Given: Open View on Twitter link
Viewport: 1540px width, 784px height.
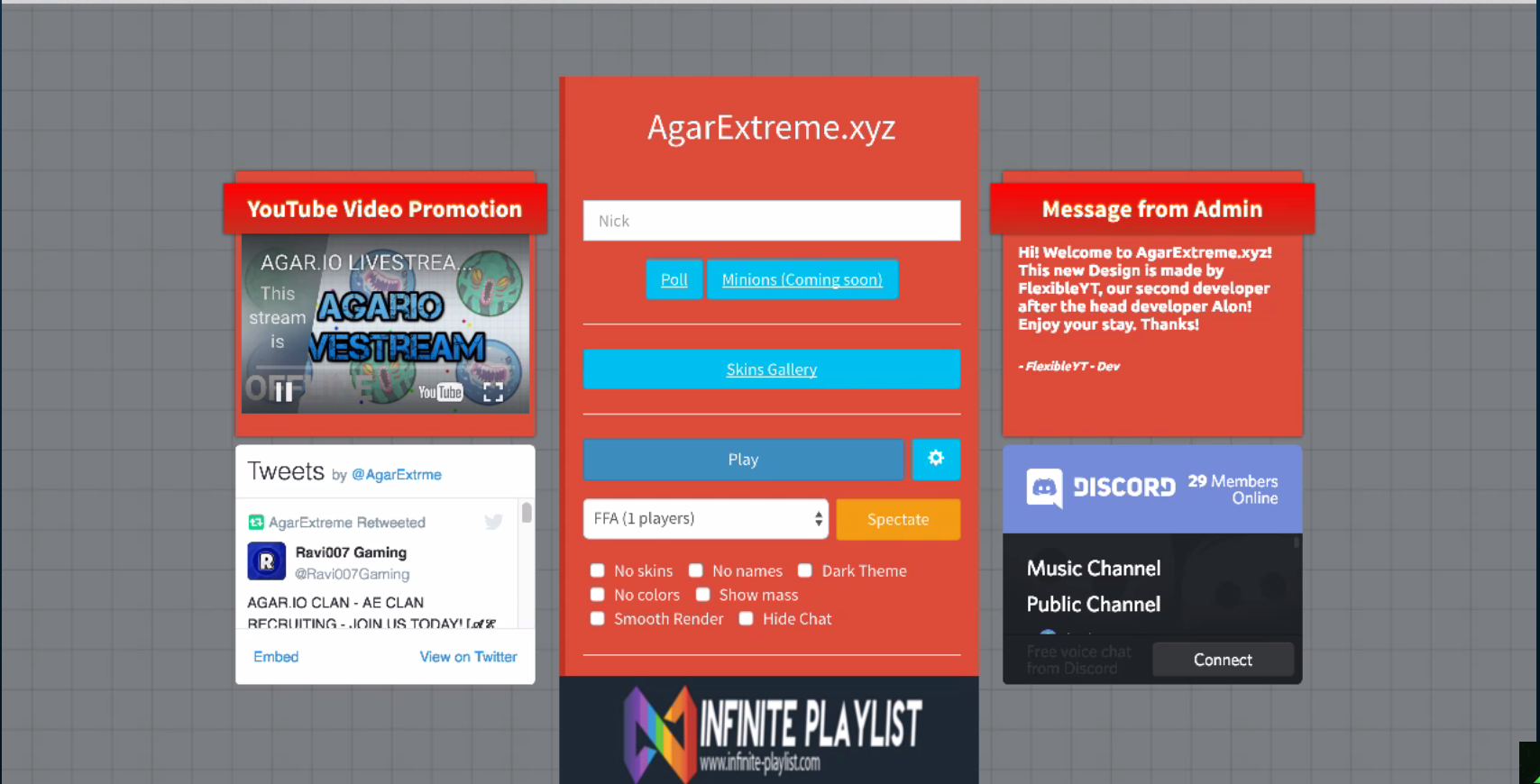Looking at the screenshot, I should coord(468,657).
